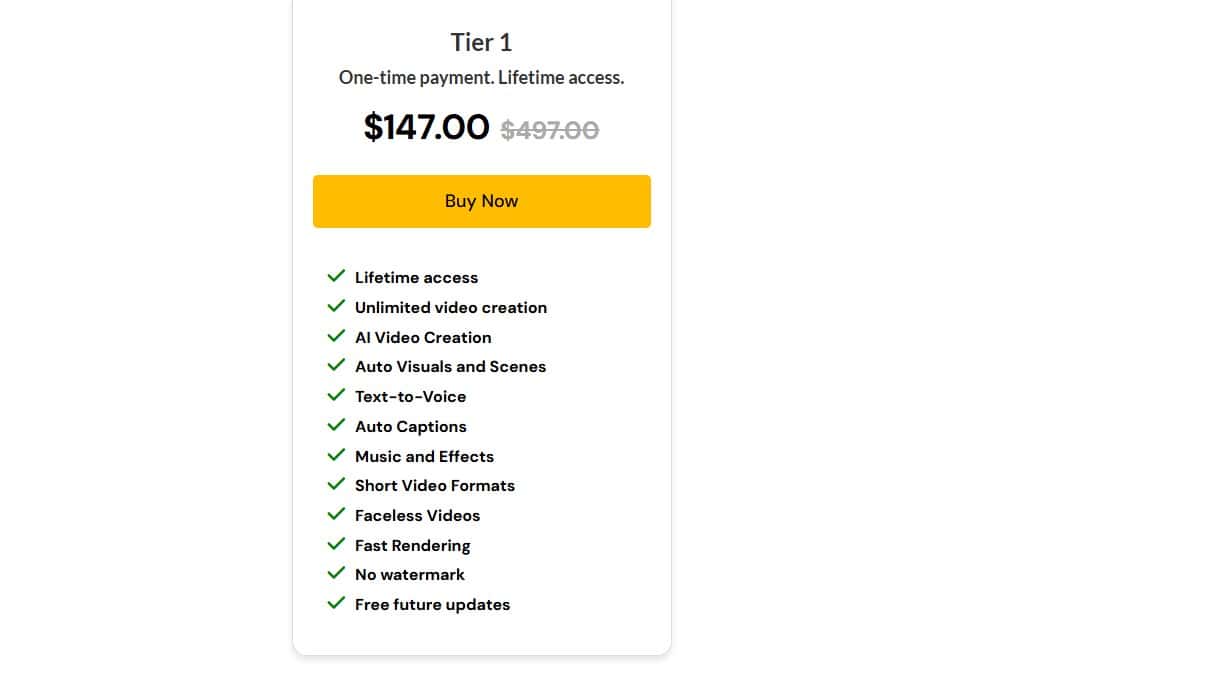Select the Free future updates check icon
The height and width of the screenshot is (676, 1224).
point(337,603)
